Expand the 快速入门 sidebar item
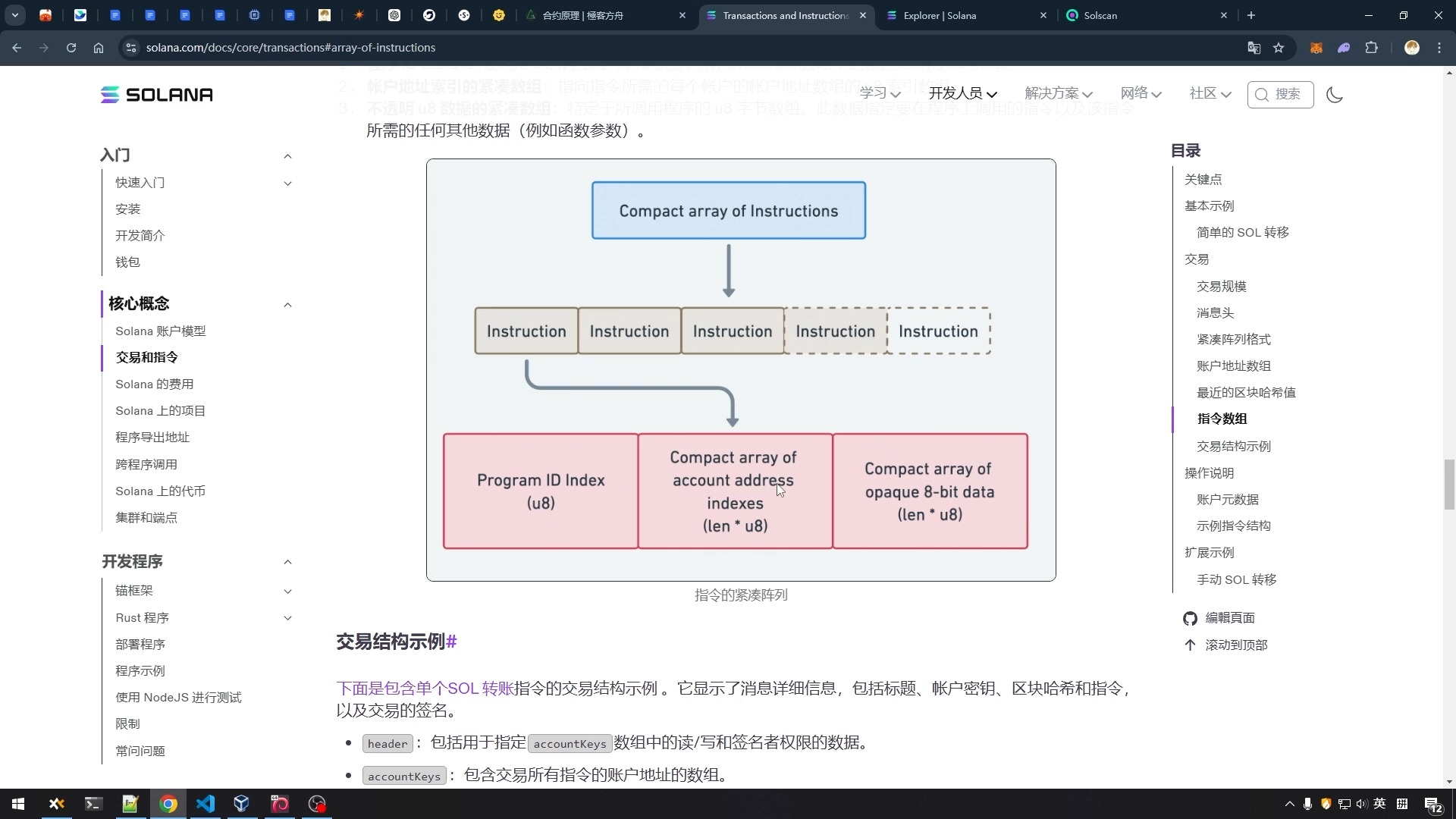 click(x=287, y=183)
